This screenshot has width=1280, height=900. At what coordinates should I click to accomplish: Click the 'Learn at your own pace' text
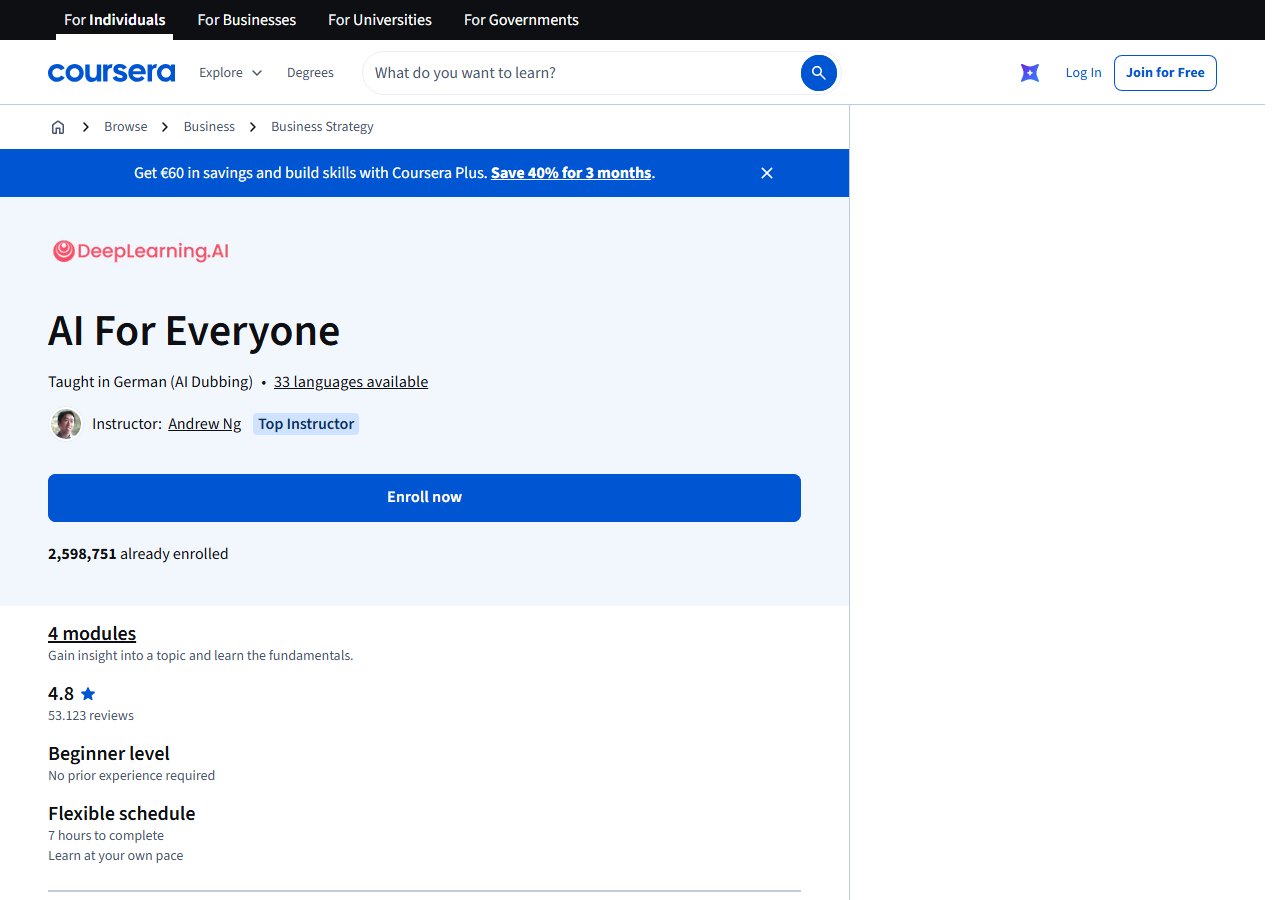tap(116, 856)
